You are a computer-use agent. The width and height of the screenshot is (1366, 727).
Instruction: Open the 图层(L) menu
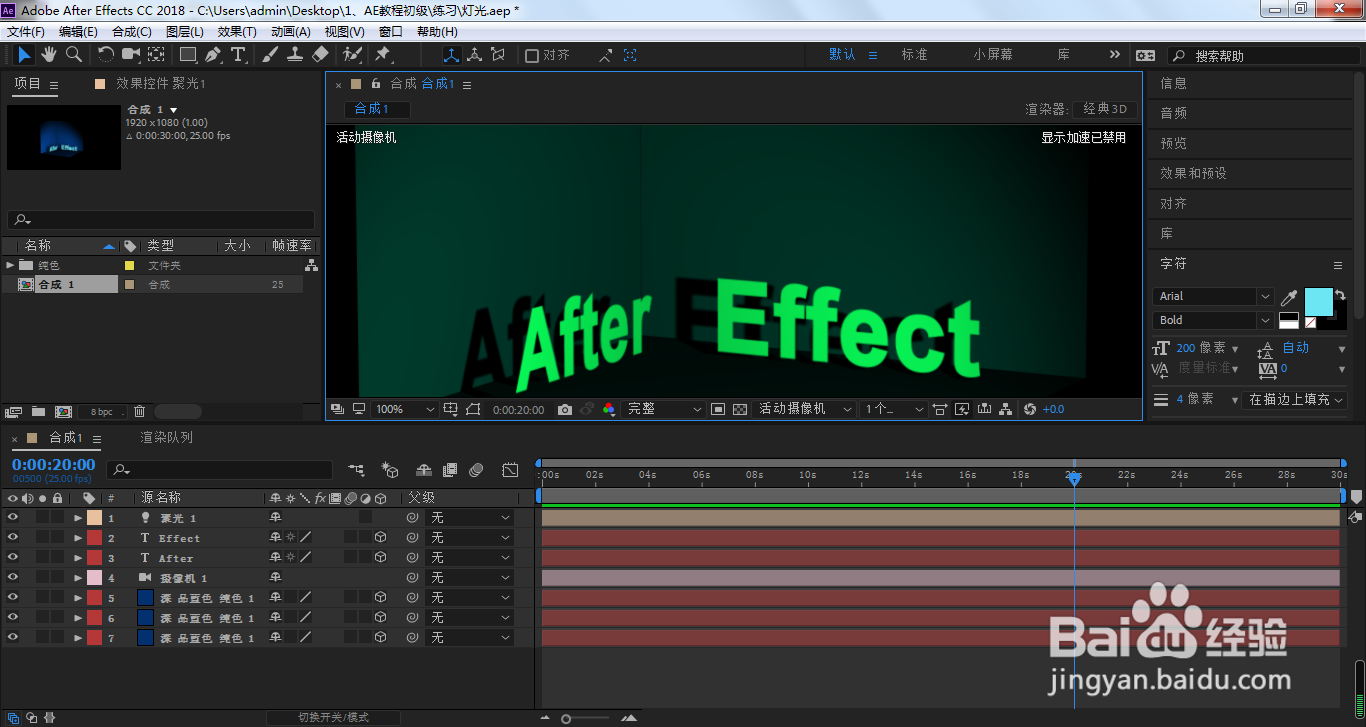[185, 32]
